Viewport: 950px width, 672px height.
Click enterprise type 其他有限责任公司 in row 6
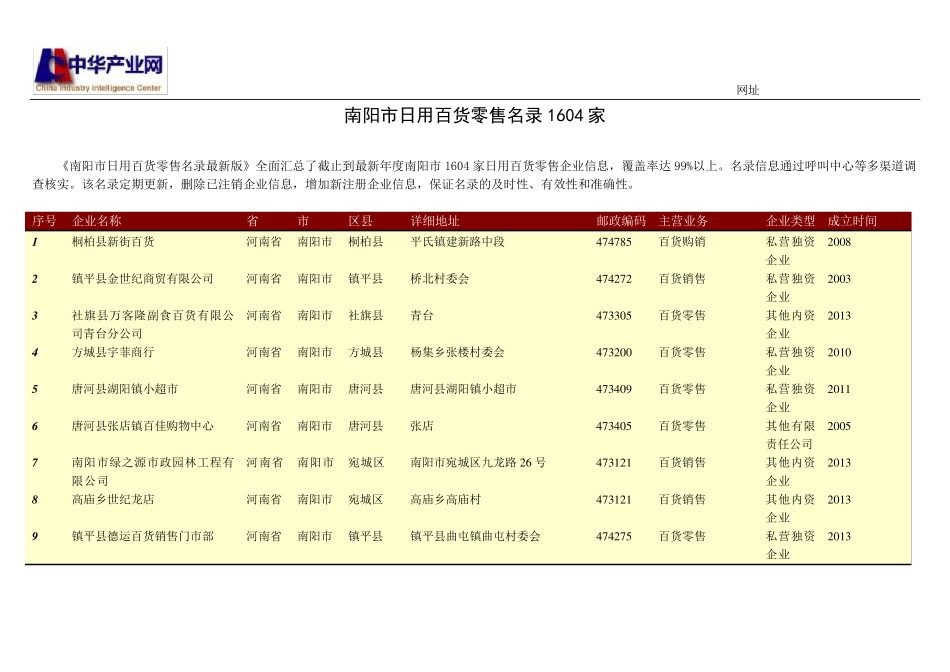790,435
